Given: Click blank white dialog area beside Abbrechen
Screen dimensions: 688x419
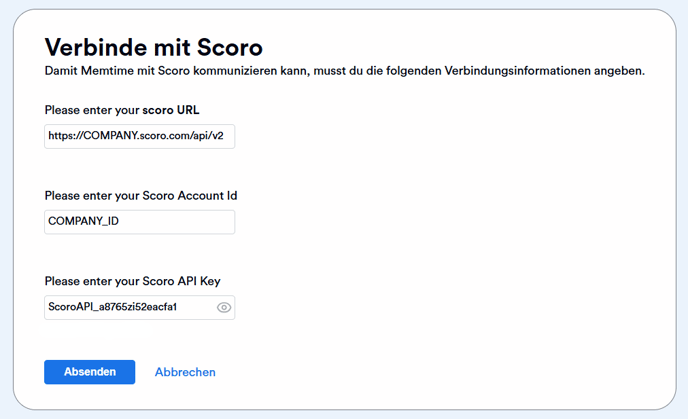Looking at the screenshot, I should click(395, 372).
